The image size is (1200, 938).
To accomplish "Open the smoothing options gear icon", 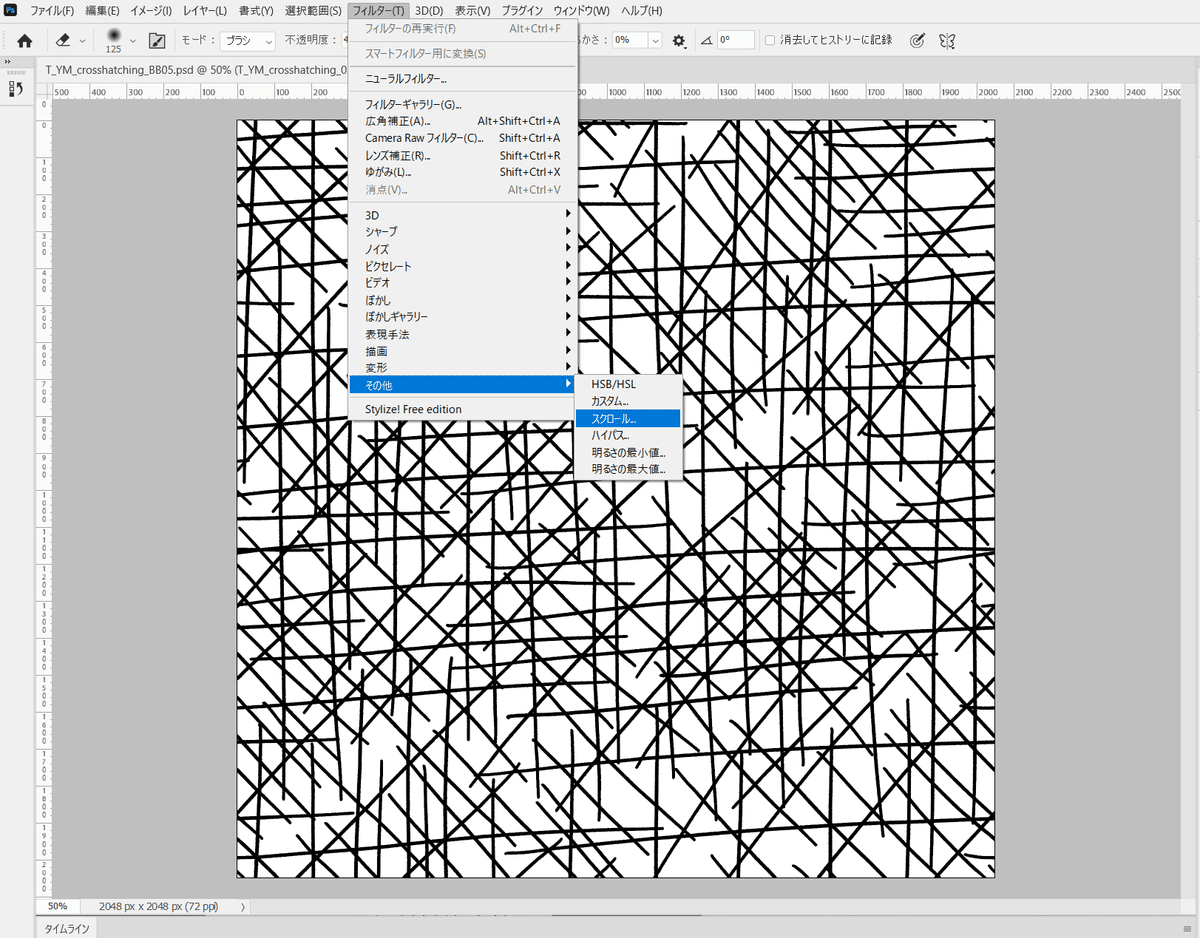I will point(679,41).
